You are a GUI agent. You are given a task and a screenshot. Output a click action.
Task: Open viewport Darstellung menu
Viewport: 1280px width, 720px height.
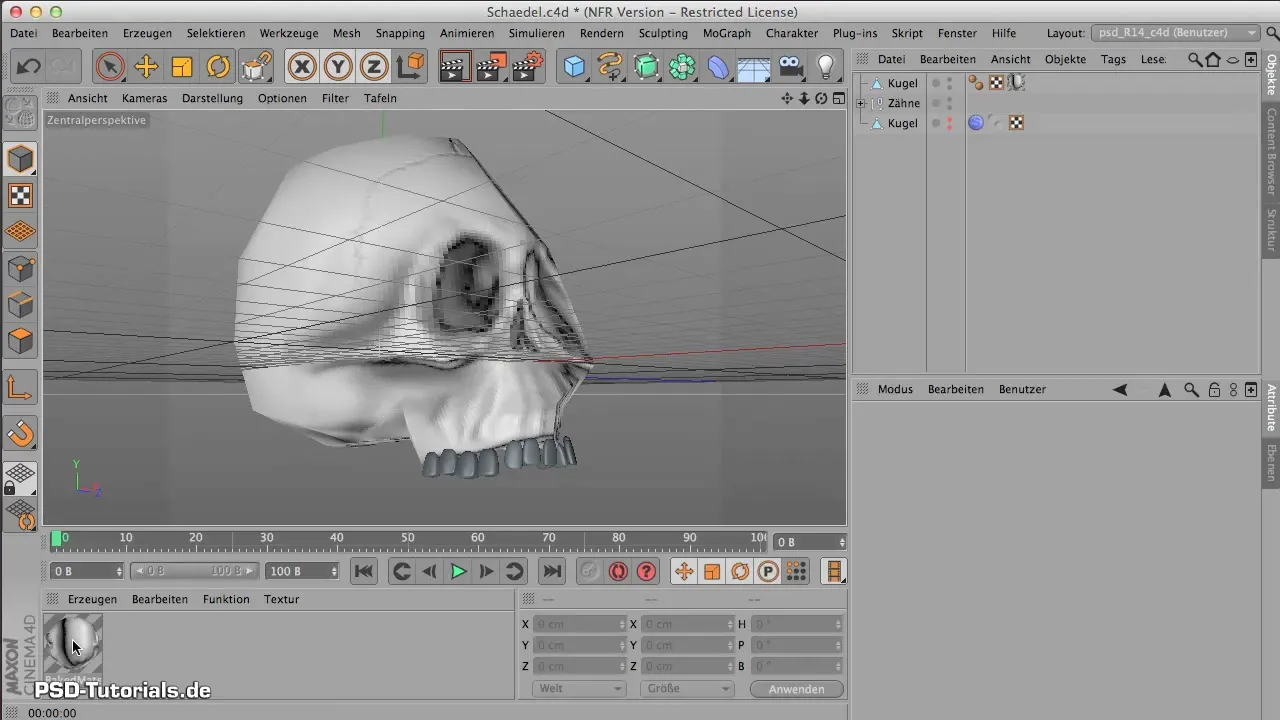click(x=212, y=98)
